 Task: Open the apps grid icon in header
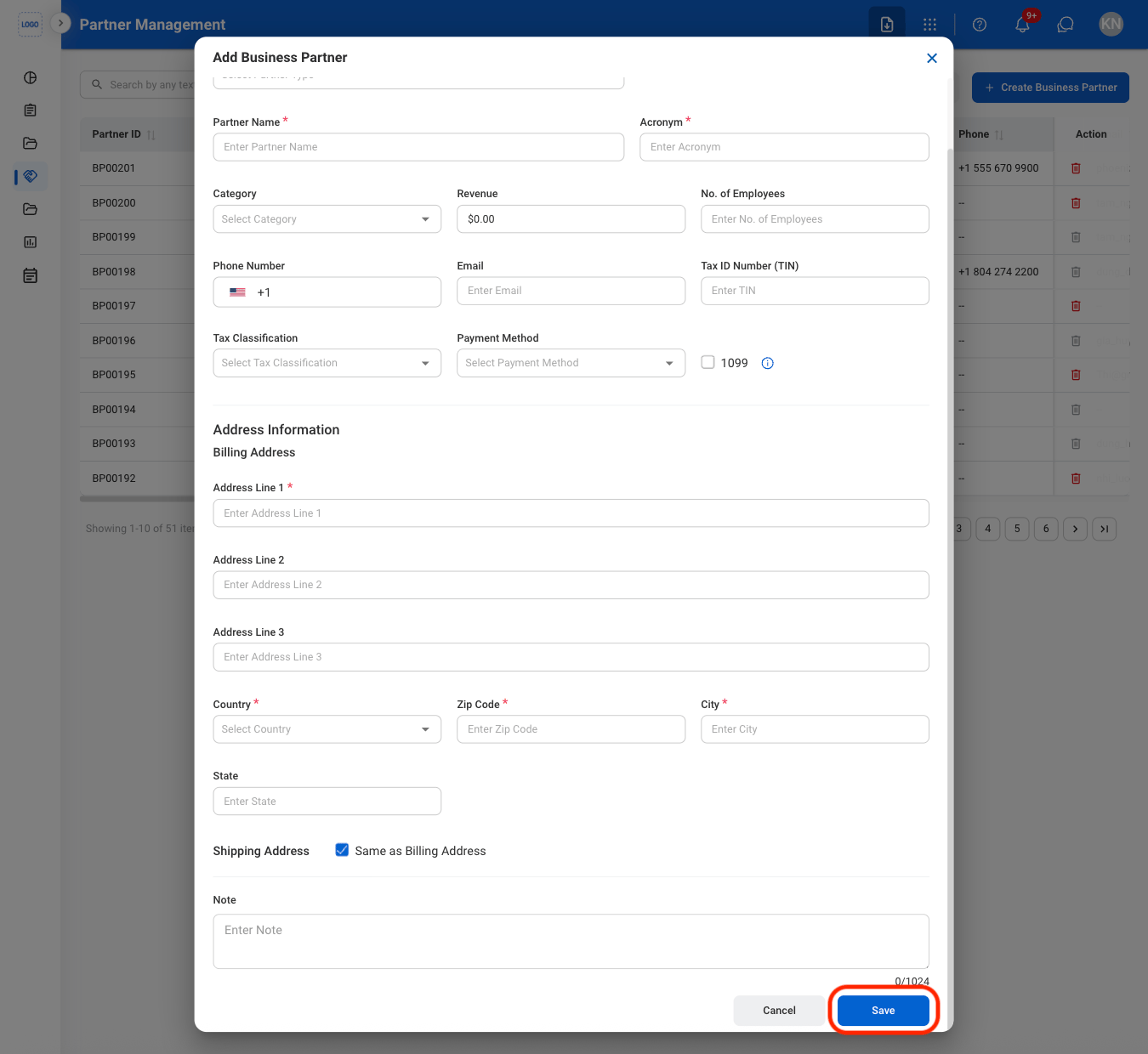click(930, 25)
